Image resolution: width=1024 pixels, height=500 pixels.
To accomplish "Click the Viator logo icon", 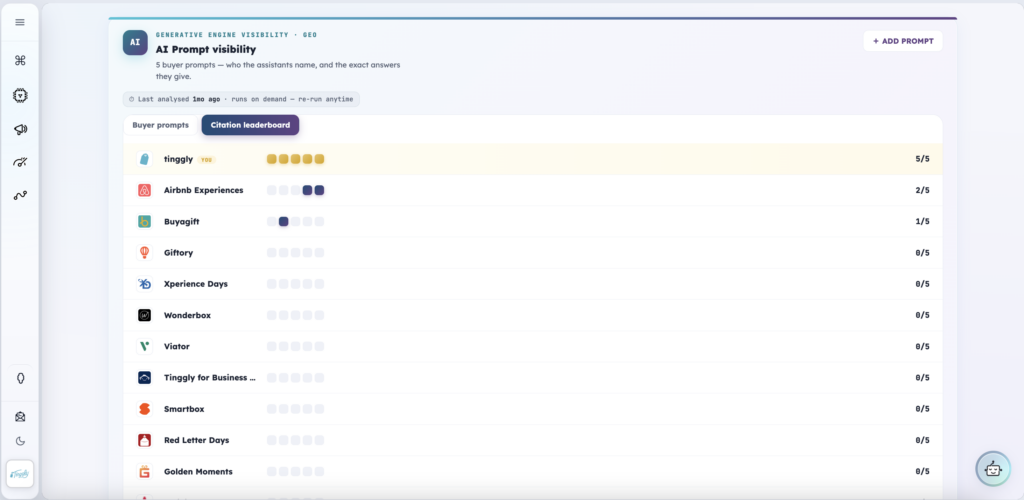I will pyautogui.click(x=144, y=347).
